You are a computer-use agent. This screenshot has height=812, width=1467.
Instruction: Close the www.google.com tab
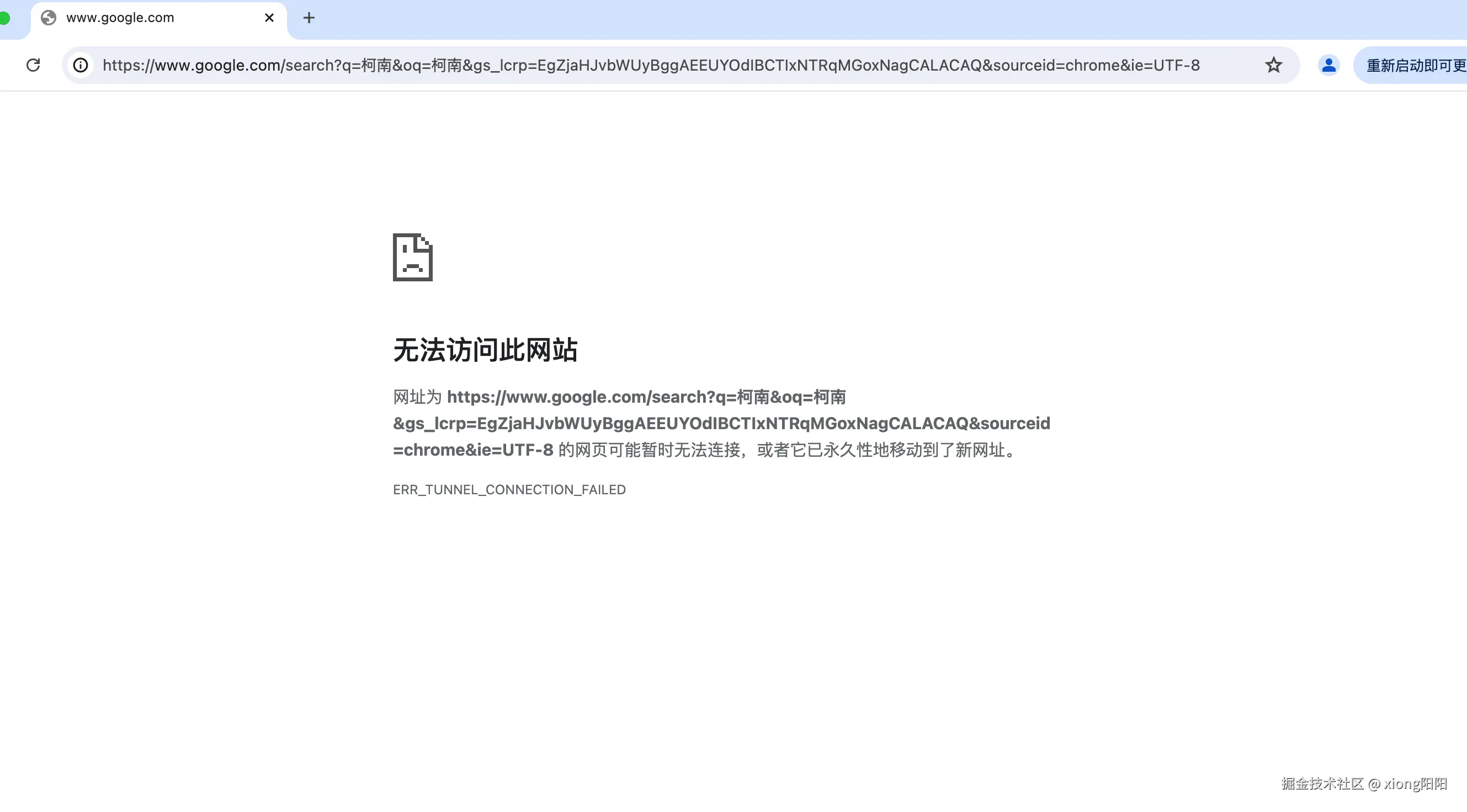coord(268,18)
